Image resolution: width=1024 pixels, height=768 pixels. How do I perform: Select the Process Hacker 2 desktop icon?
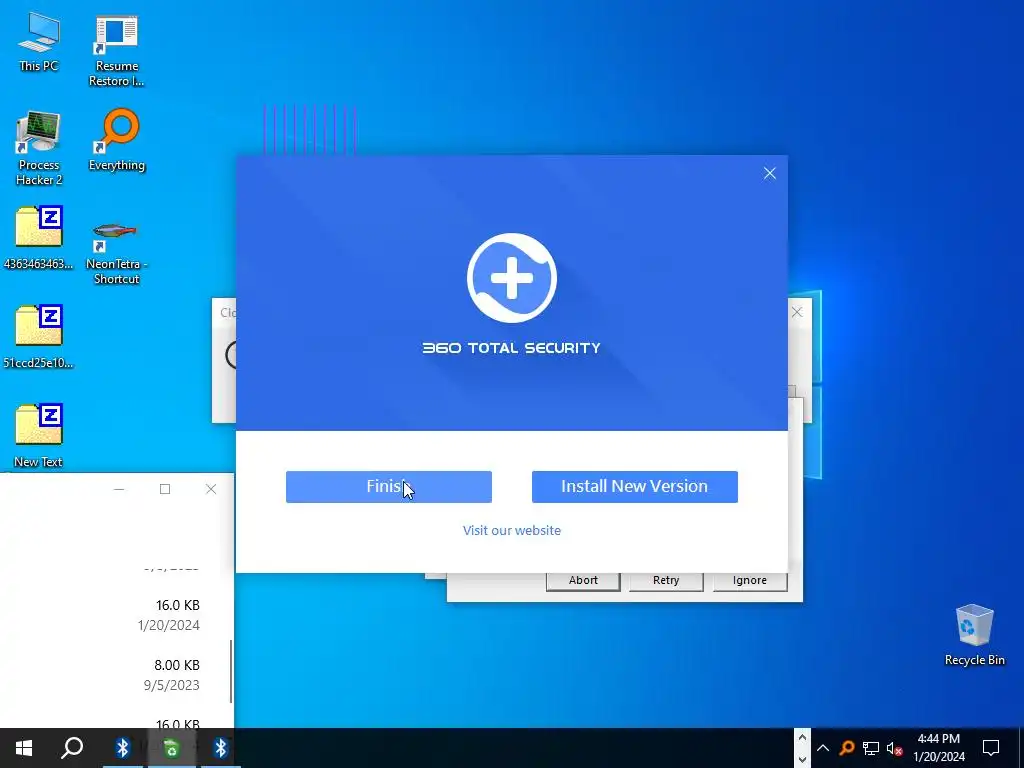(x=39, y=148)
